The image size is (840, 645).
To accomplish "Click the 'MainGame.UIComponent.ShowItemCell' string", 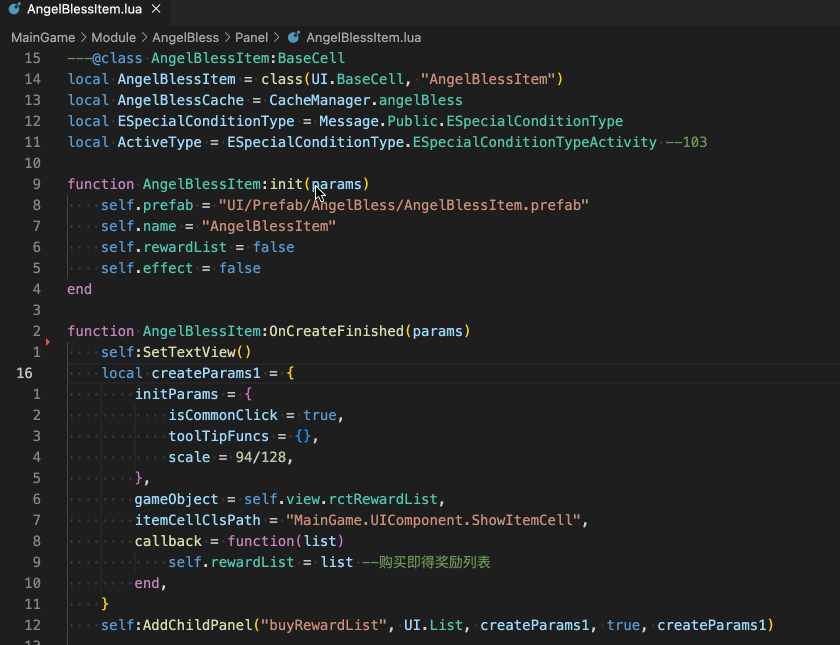I will tap(433, 520).
